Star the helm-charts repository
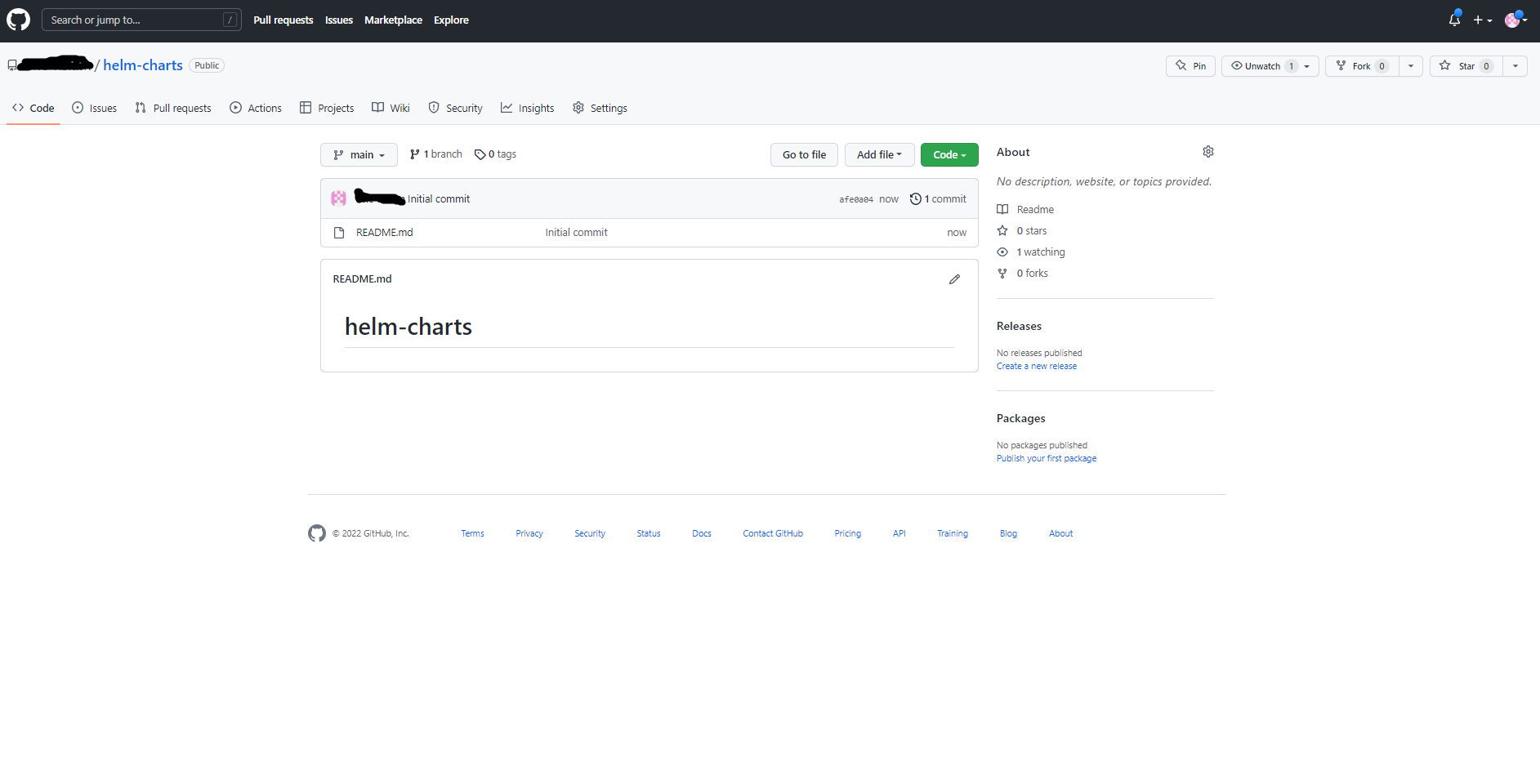 pyautogui.click(x=1466, y=66)
